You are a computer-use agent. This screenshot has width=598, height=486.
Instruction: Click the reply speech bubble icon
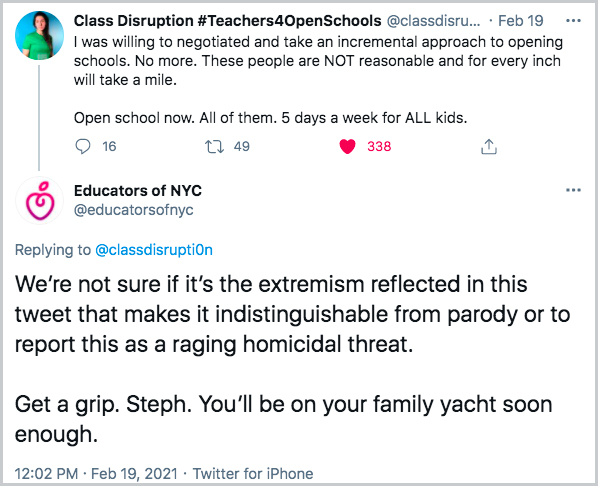point(83,146)
